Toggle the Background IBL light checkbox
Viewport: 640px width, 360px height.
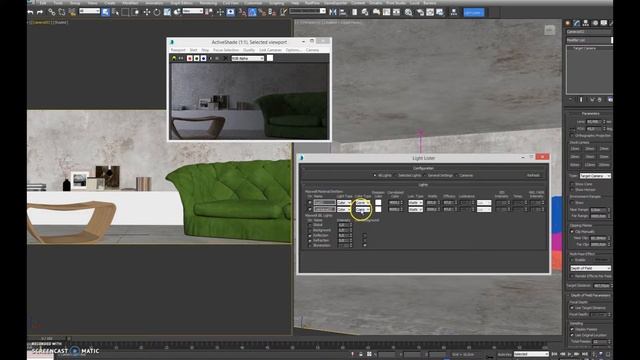click(309, 230)
